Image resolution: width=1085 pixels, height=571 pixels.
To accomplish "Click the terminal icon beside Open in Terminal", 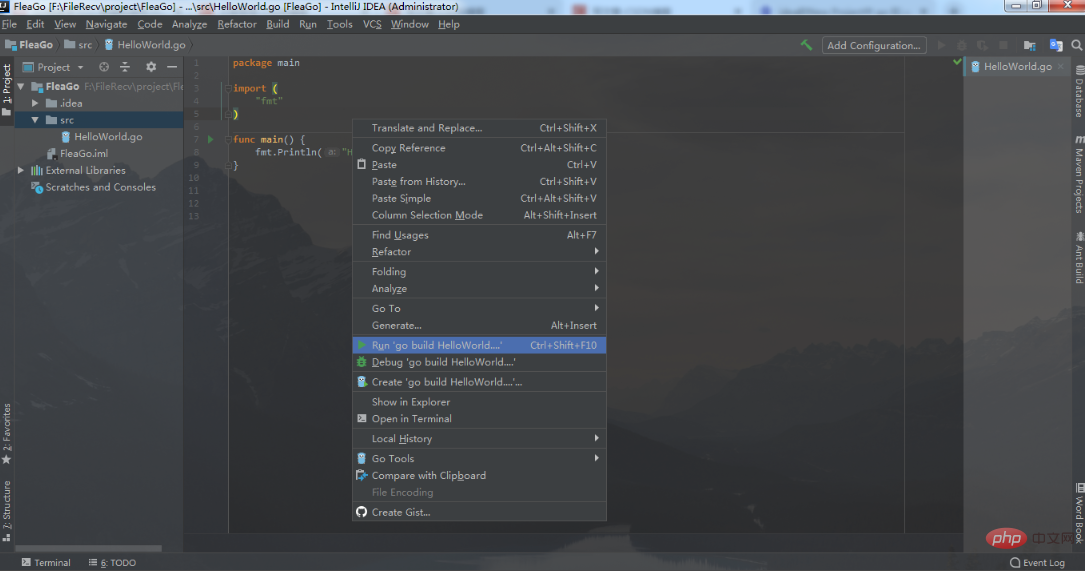I will tap(361, 419).
